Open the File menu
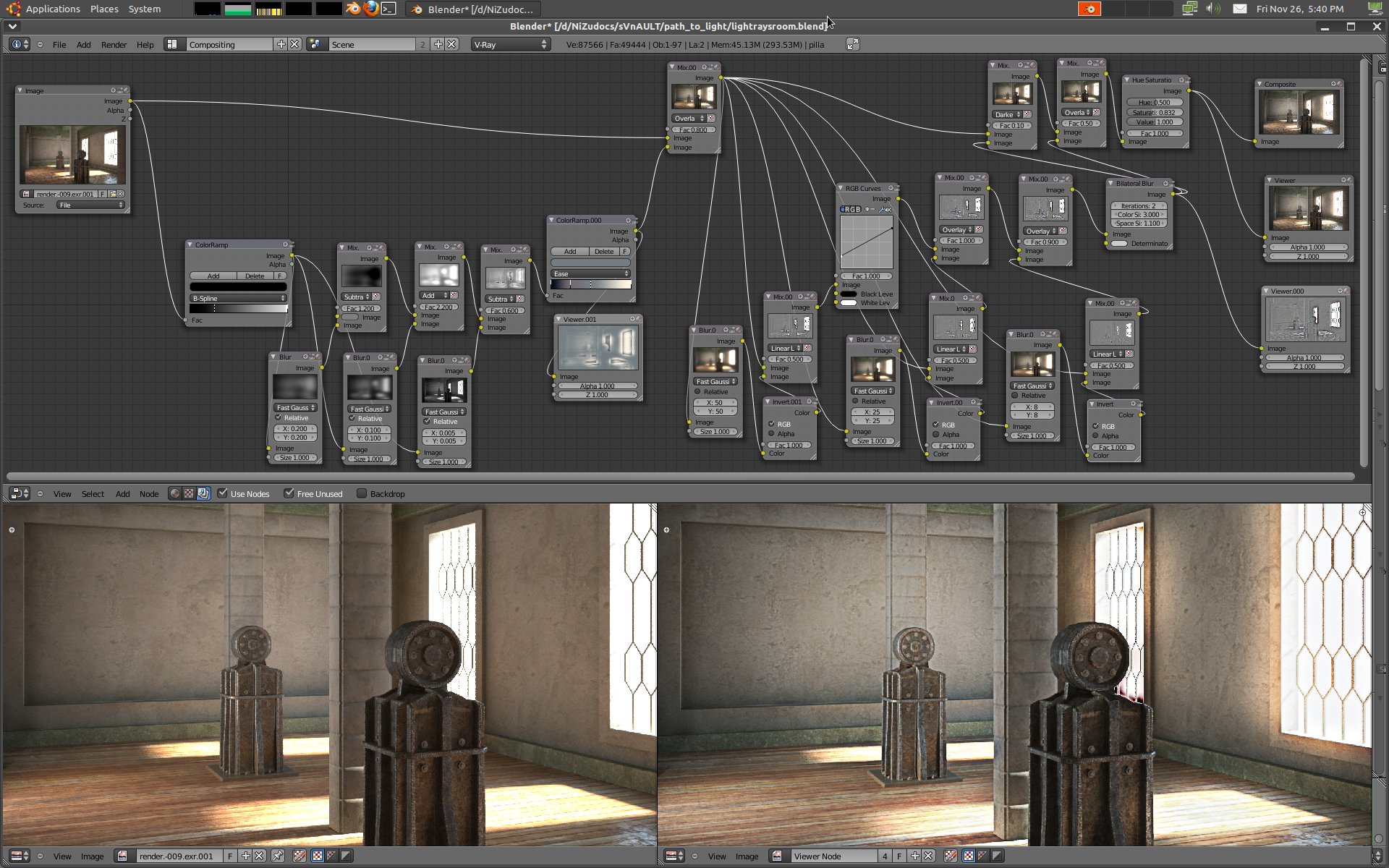 [59, 44]
